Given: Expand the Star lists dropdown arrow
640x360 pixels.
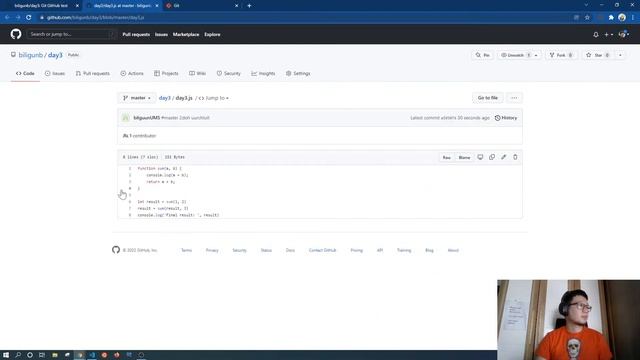Looking at the screenshot, I should [620, 55].
